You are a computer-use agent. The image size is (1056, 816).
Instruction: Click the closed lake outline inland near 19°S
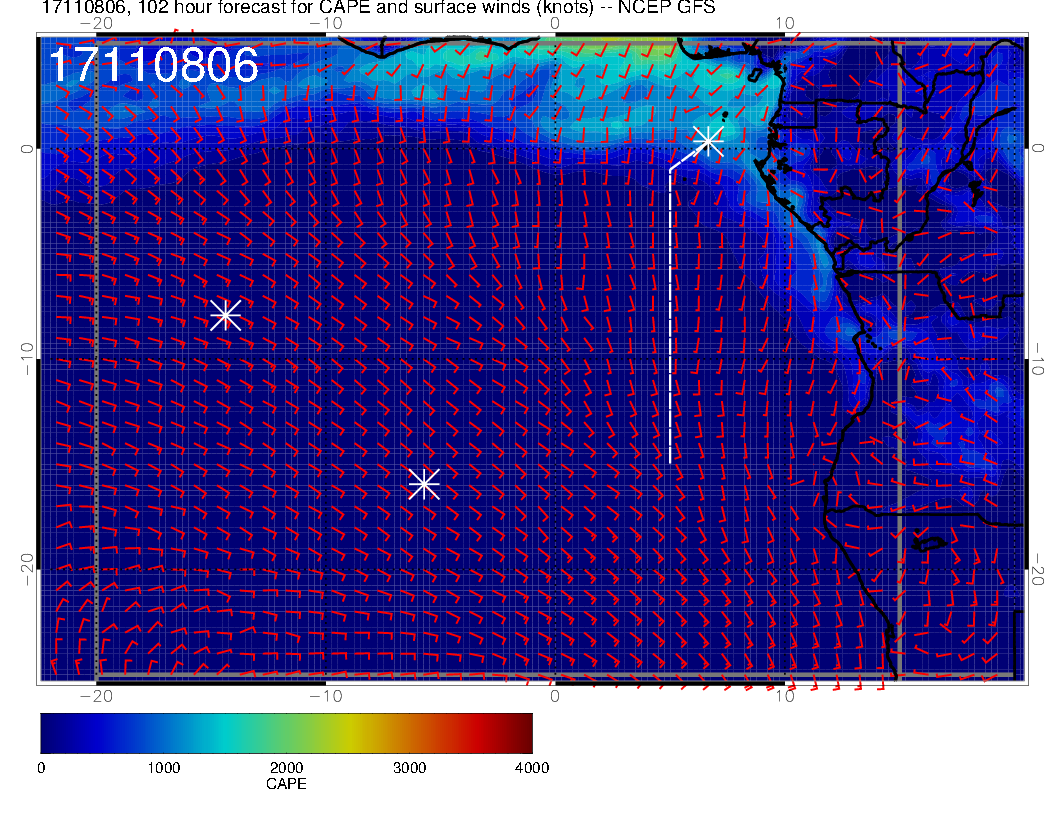point(929,543)
